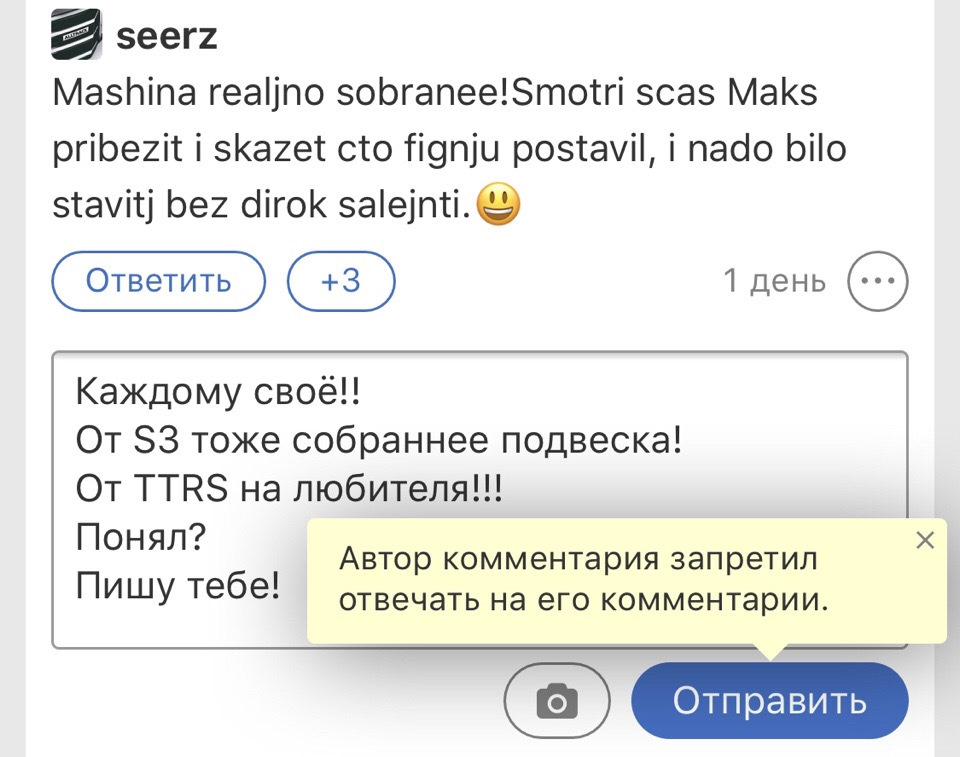Click the yellow tooltip message text
The image size is (960, 757).
(x=585, y=580)
